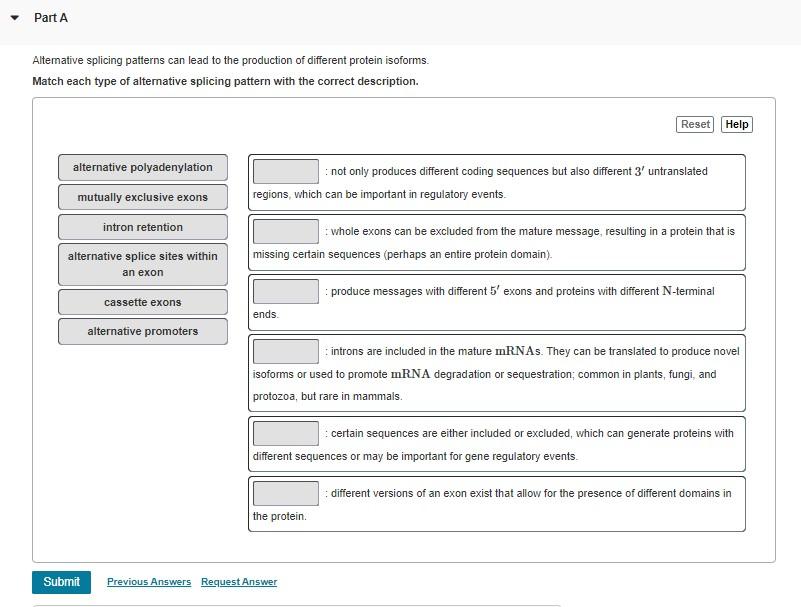Click the answer box about sequences included or excluded
Screen dimensions: 801x607
pyautogui.click(x=285, y=433)
